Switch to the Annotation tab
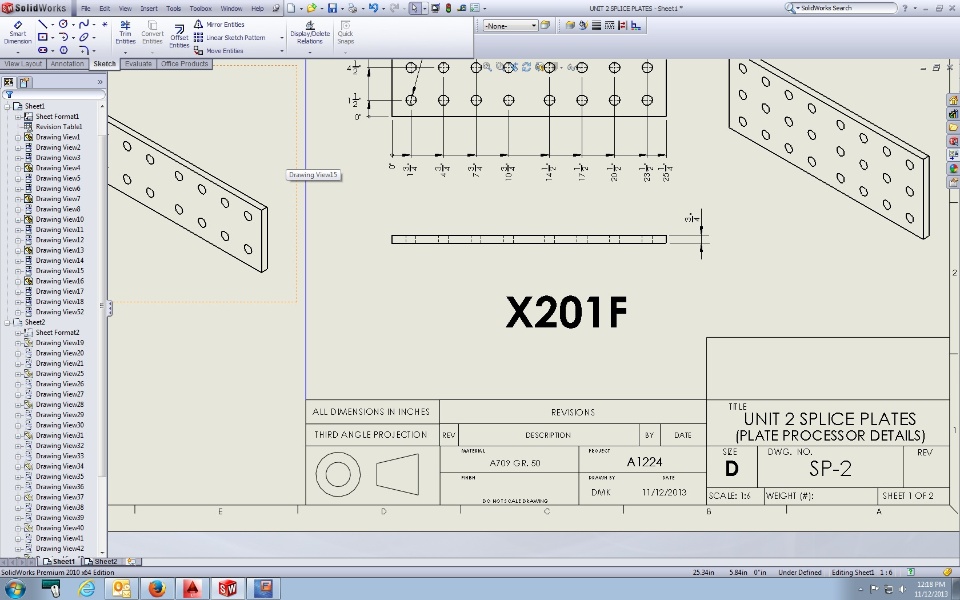Image resolution: width=960 pixels, height=600 pixels. tap(67, 64)
